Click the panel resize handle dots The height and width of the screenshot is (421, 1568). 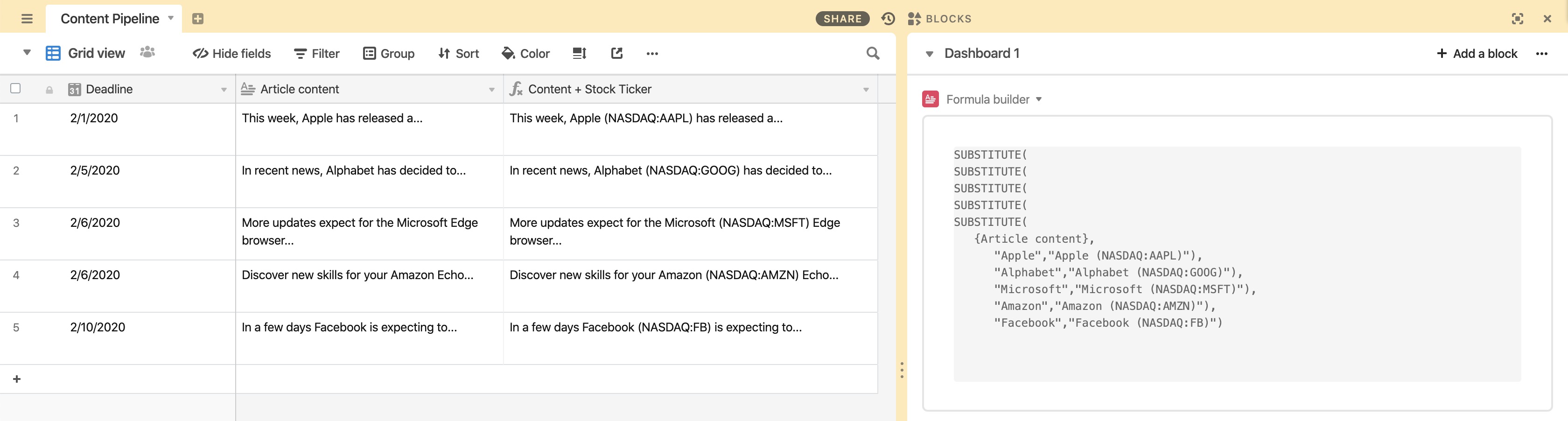[902, 370]
